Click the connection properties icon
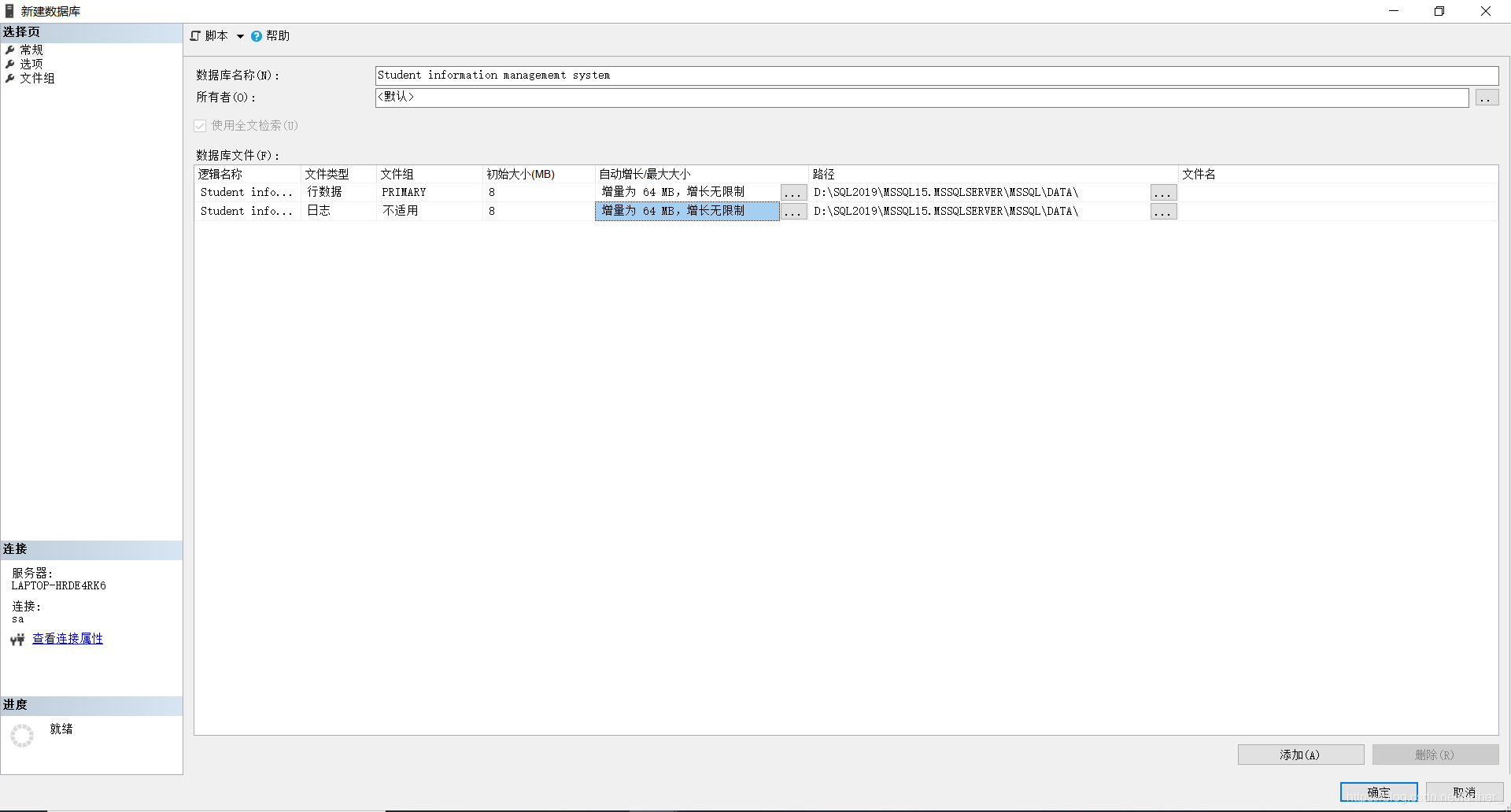The image size is (1511, 812). click(x=17, y=640)
